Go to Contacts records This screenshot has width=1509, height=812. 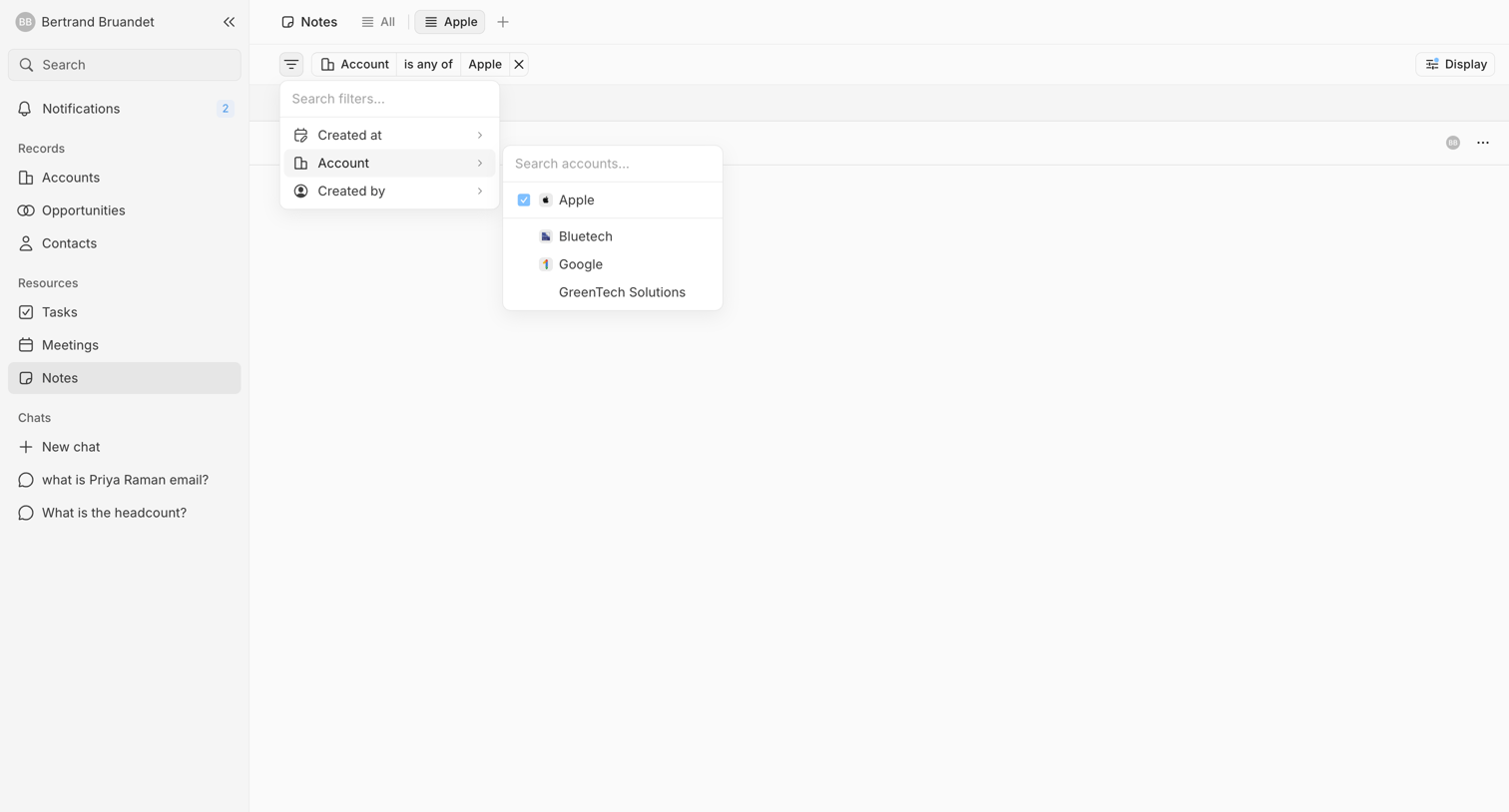[125, 243]
